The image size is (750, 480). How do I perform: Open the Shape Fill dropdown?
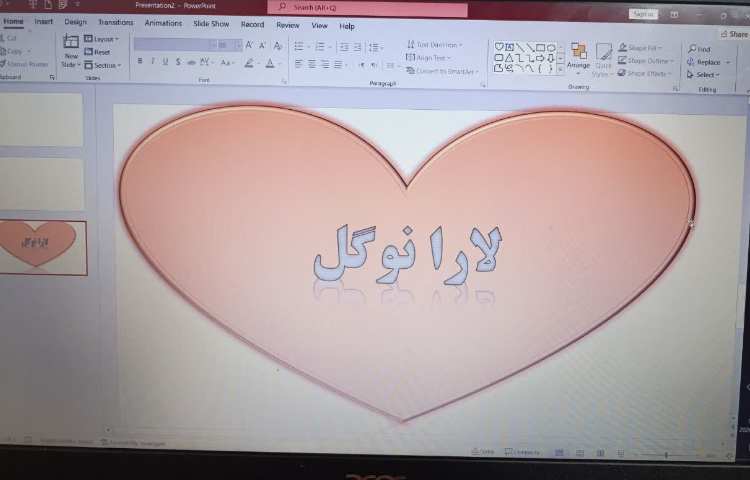point(640,47)
